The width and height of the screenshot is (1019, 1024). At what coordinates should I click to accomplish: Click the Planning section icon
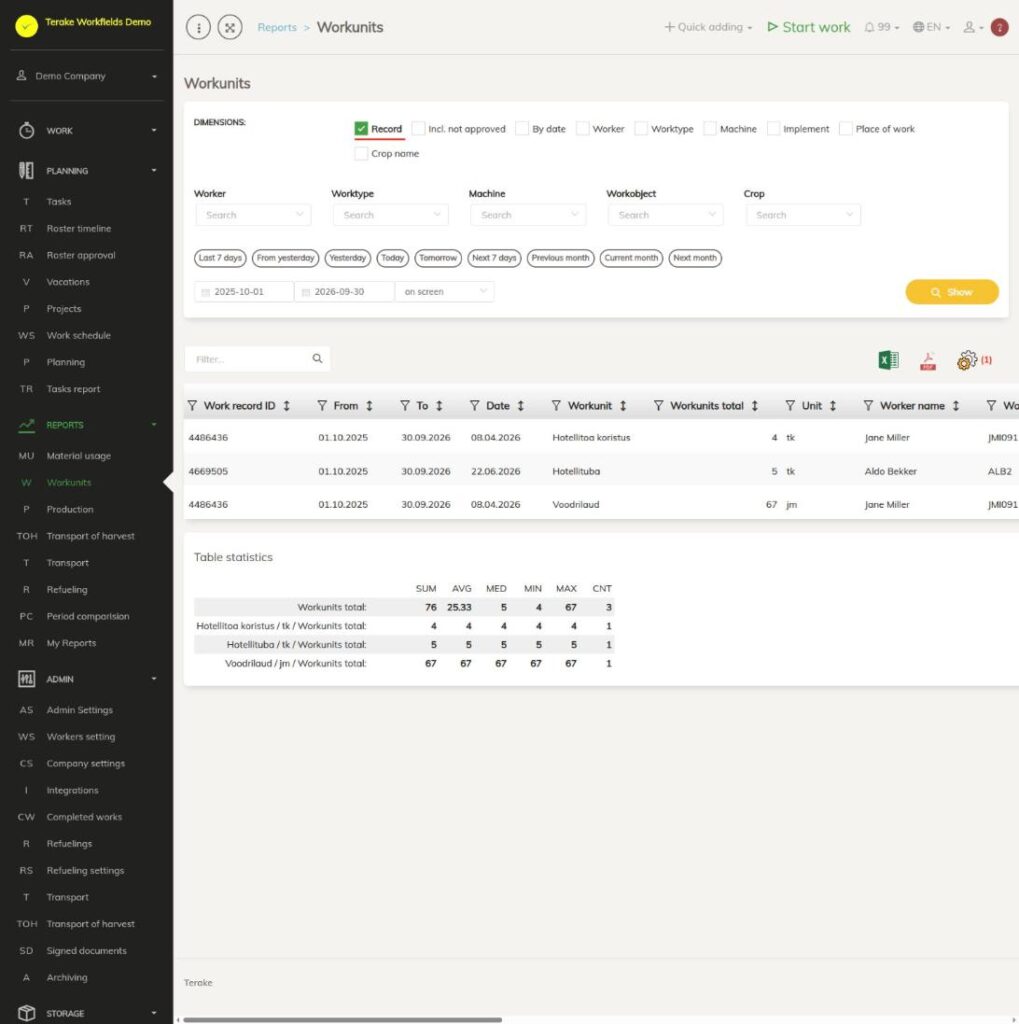tap(26, 170)
